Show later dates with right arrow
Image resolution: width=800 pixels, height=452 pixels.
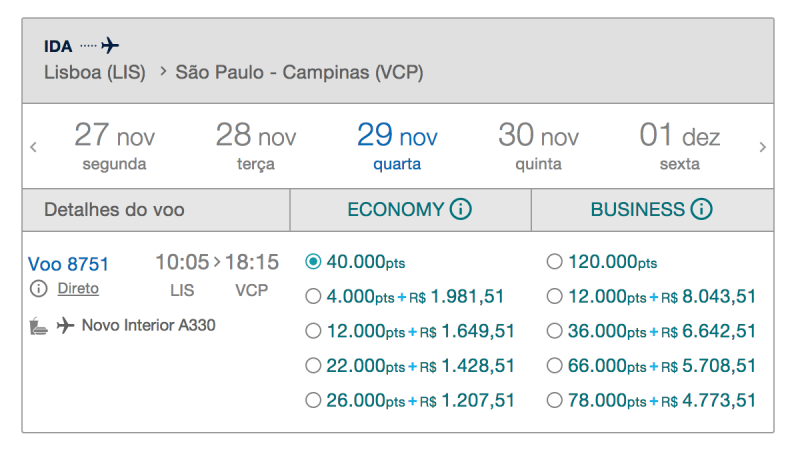click(x=763, y=147)
